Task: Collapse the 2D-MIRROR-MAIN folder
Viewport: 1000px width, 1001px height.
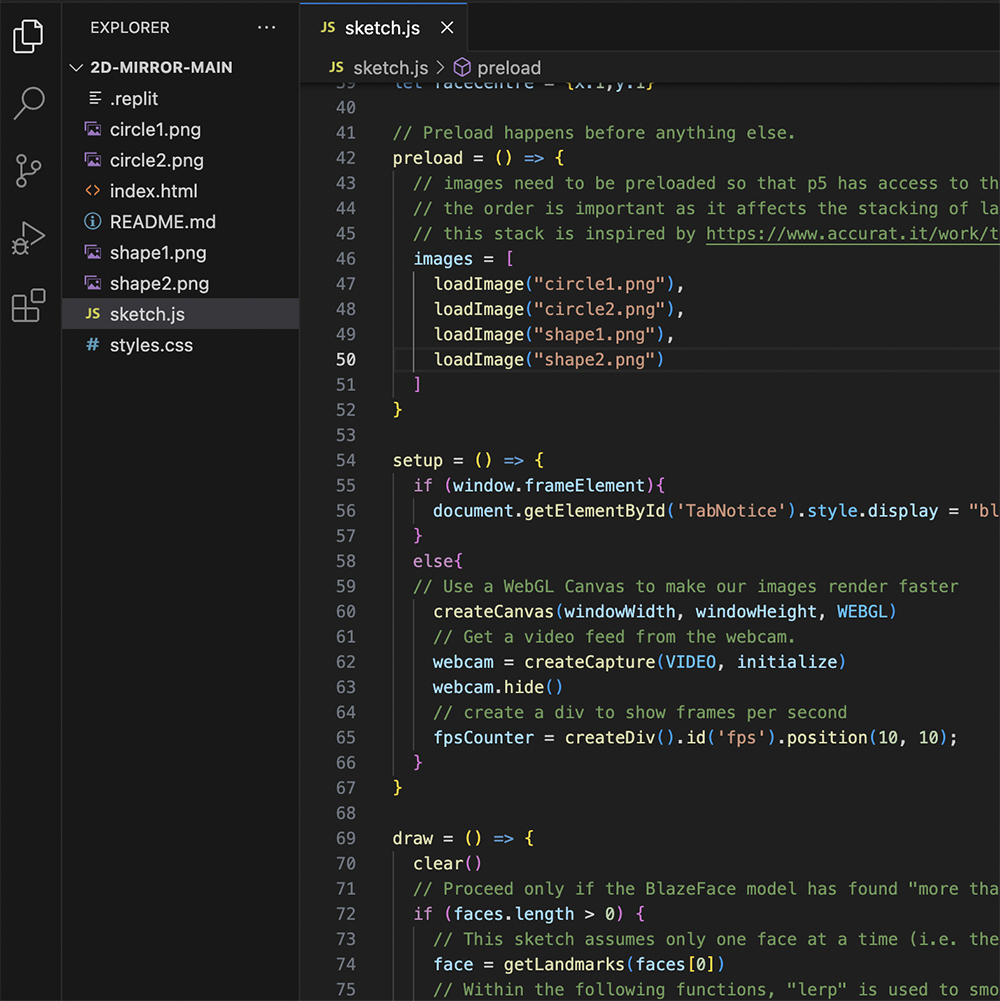Action: click(x=76, y=68)
